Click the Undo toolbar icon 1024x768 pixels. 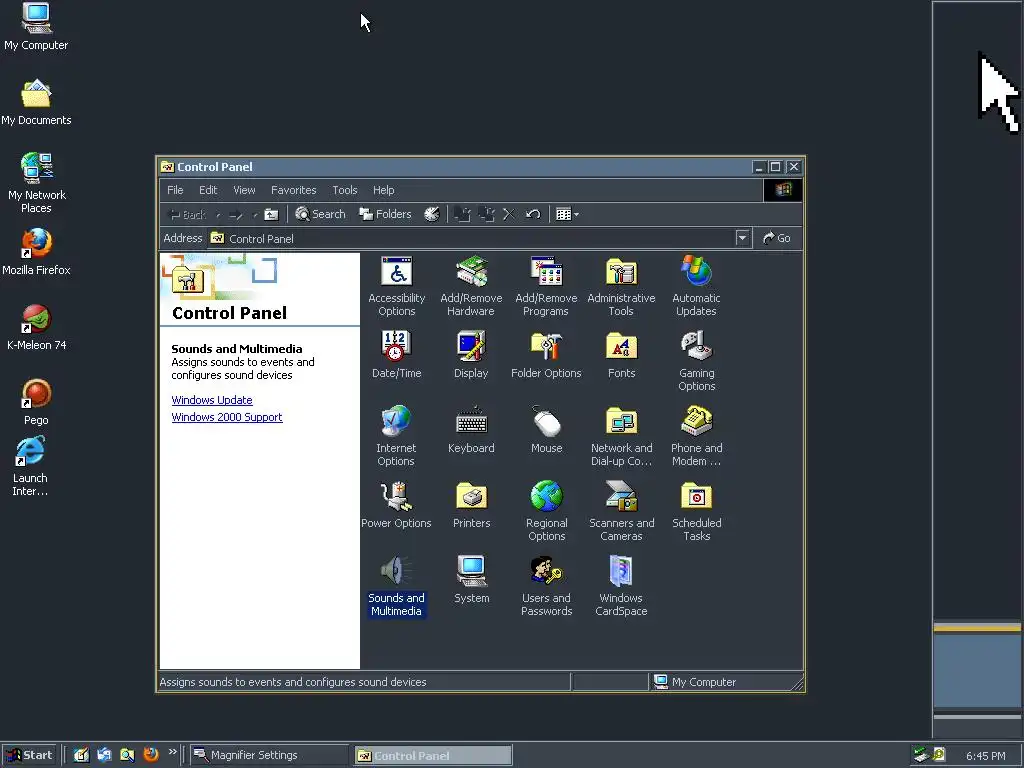pyautogui.click(x=533, y=214)
